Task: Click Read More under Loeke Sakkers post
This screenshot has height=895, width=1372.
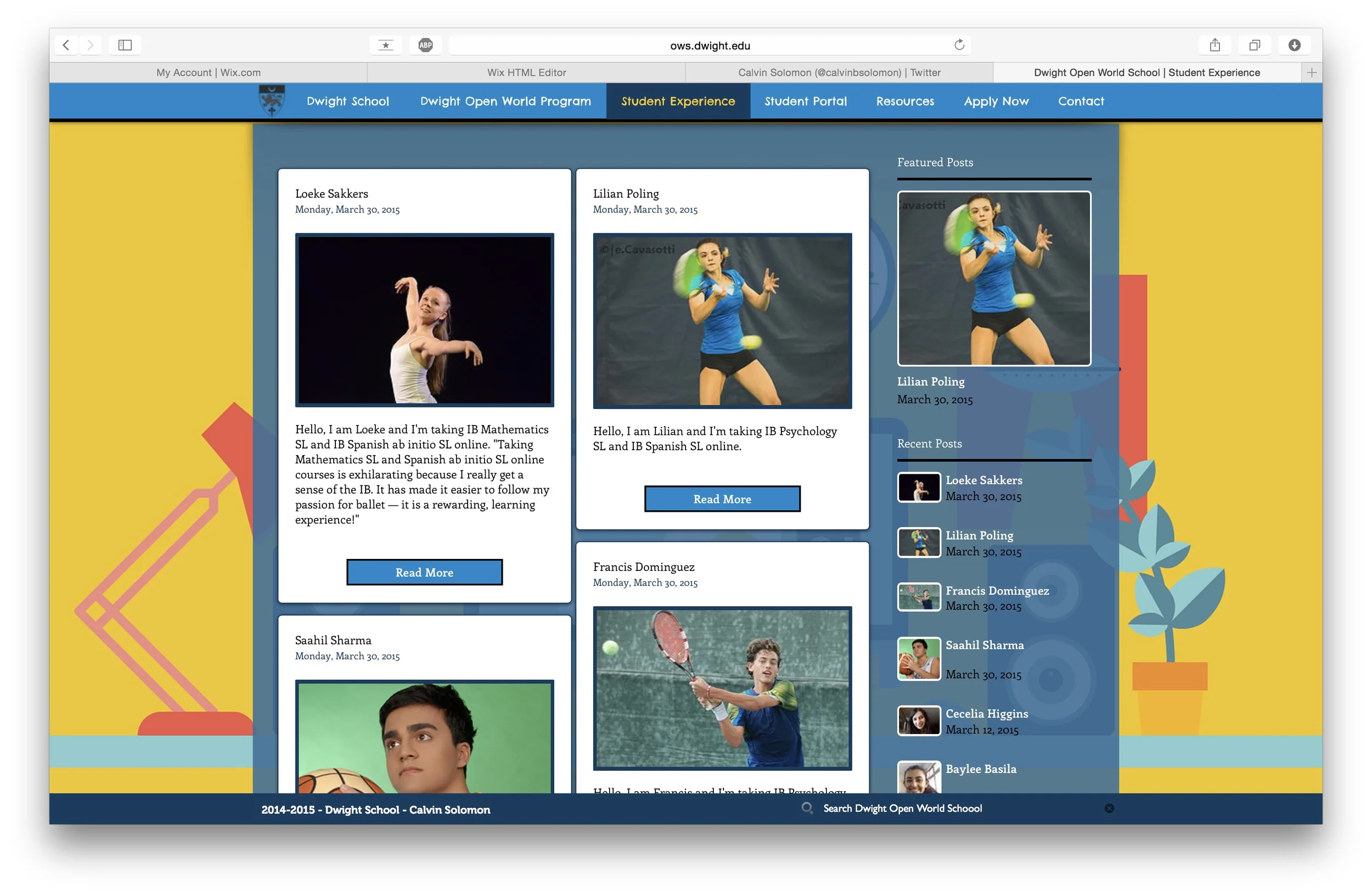Action: click(424, 572)
